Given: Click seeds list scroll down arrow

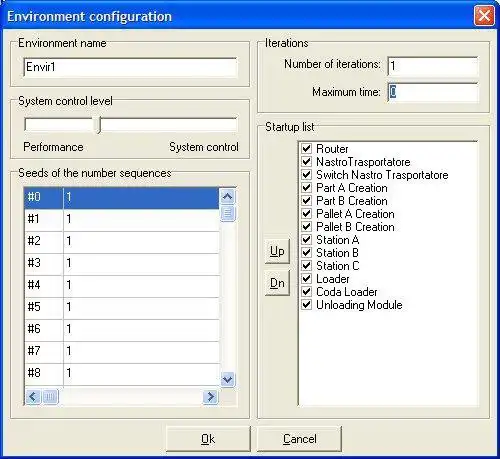Looking at the screenshot, I should [228, 379].
